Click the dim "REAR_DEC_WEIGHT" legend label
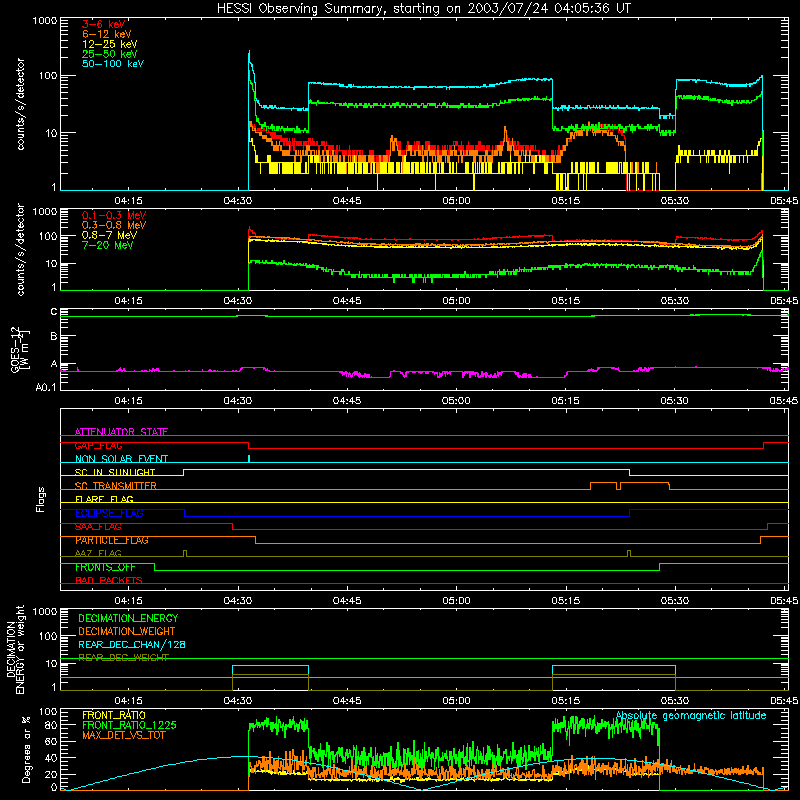Viewport: 800px width, 800px height. click(123, 658)
